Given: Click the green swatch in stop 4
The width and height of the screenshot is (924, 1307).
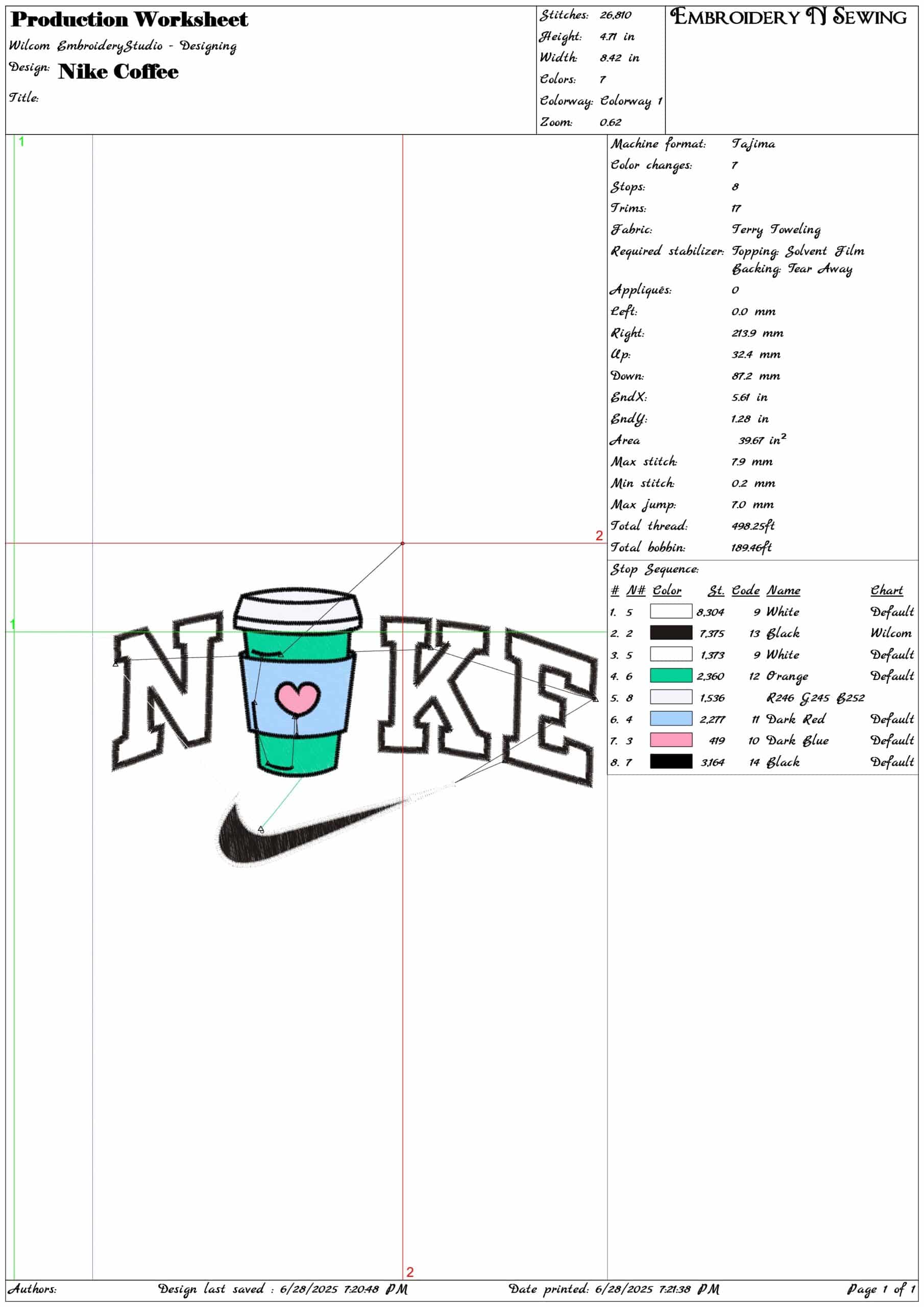Looking at the screenshot, I should click(671, 675).
